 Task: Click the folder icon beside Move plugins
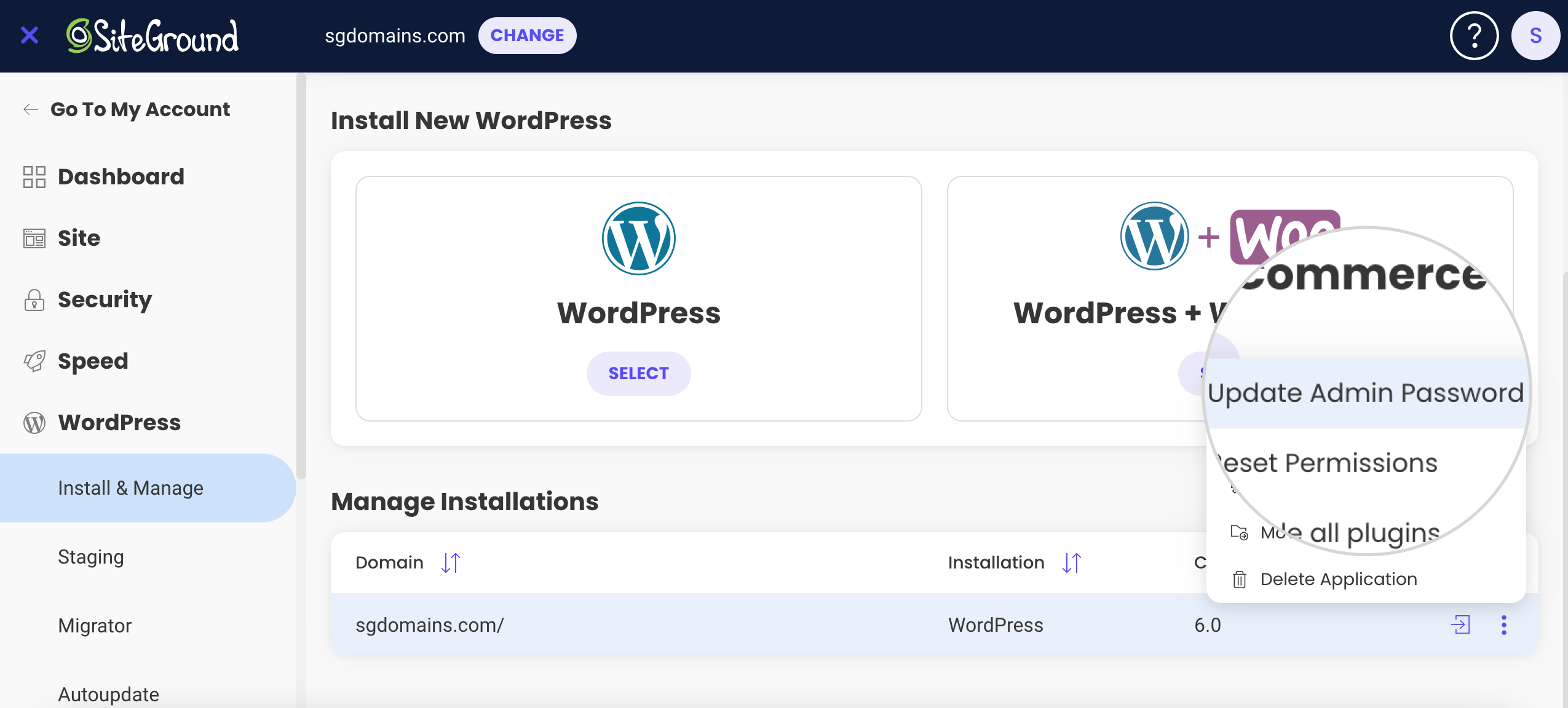click(1239, 532)
